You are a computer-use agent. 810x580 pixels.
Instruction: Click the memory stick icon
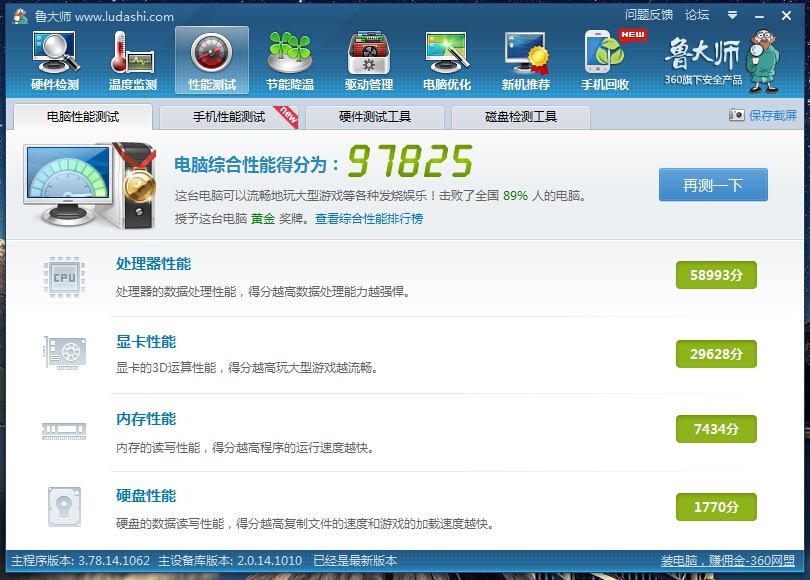(64, 431)
